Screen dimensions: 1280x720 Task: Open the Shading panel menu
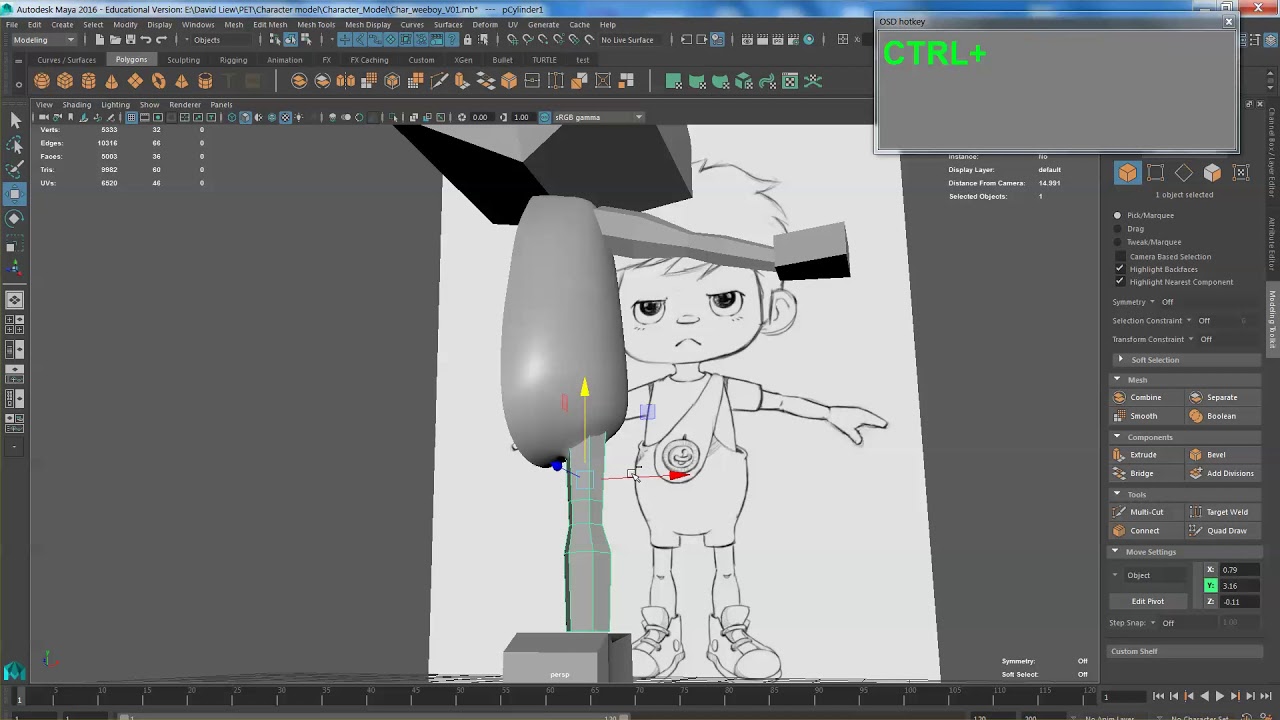(76, 104)
